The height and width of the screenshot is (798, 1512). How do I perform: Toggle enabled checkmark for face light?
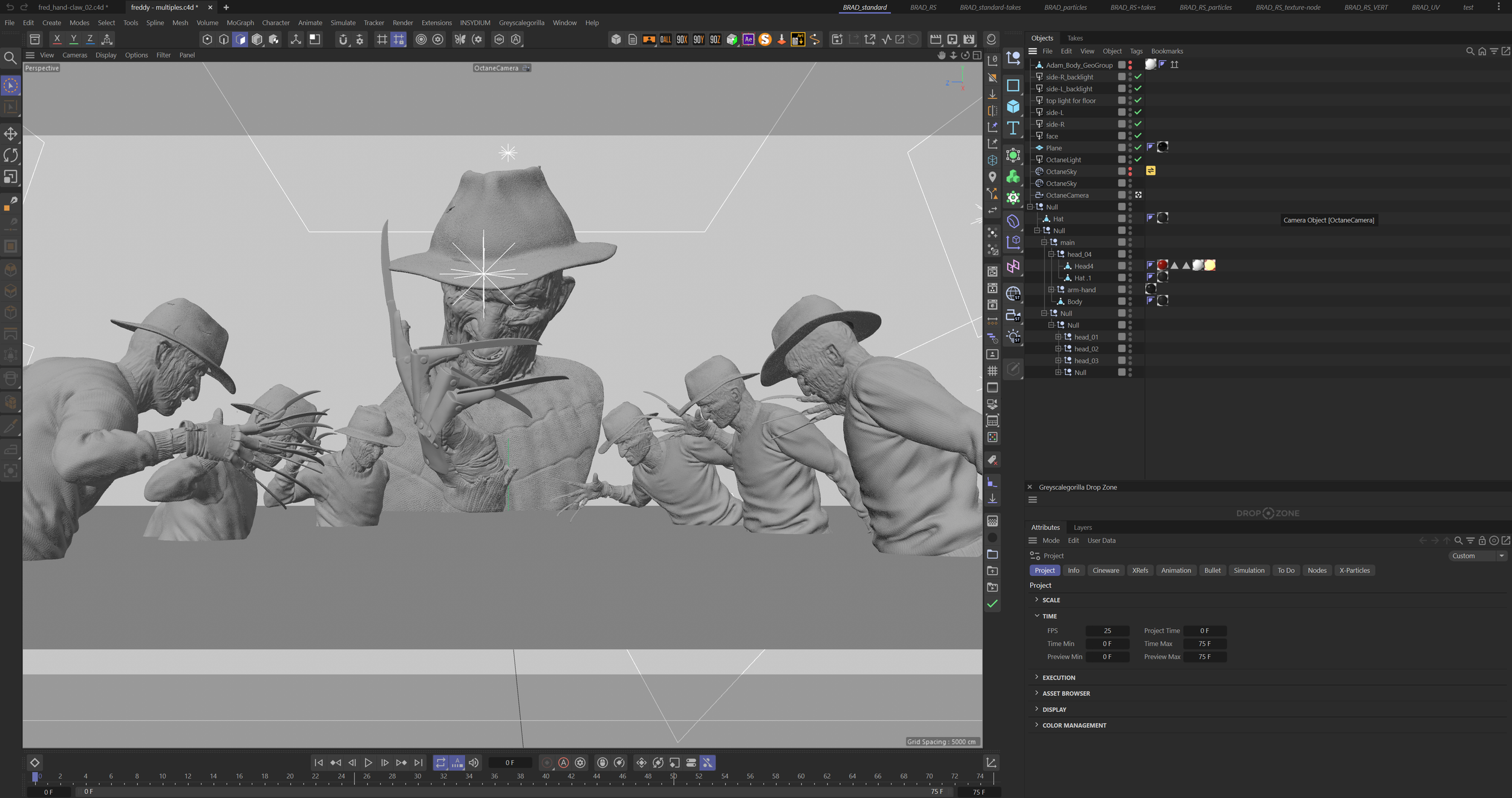(1138, 136)
